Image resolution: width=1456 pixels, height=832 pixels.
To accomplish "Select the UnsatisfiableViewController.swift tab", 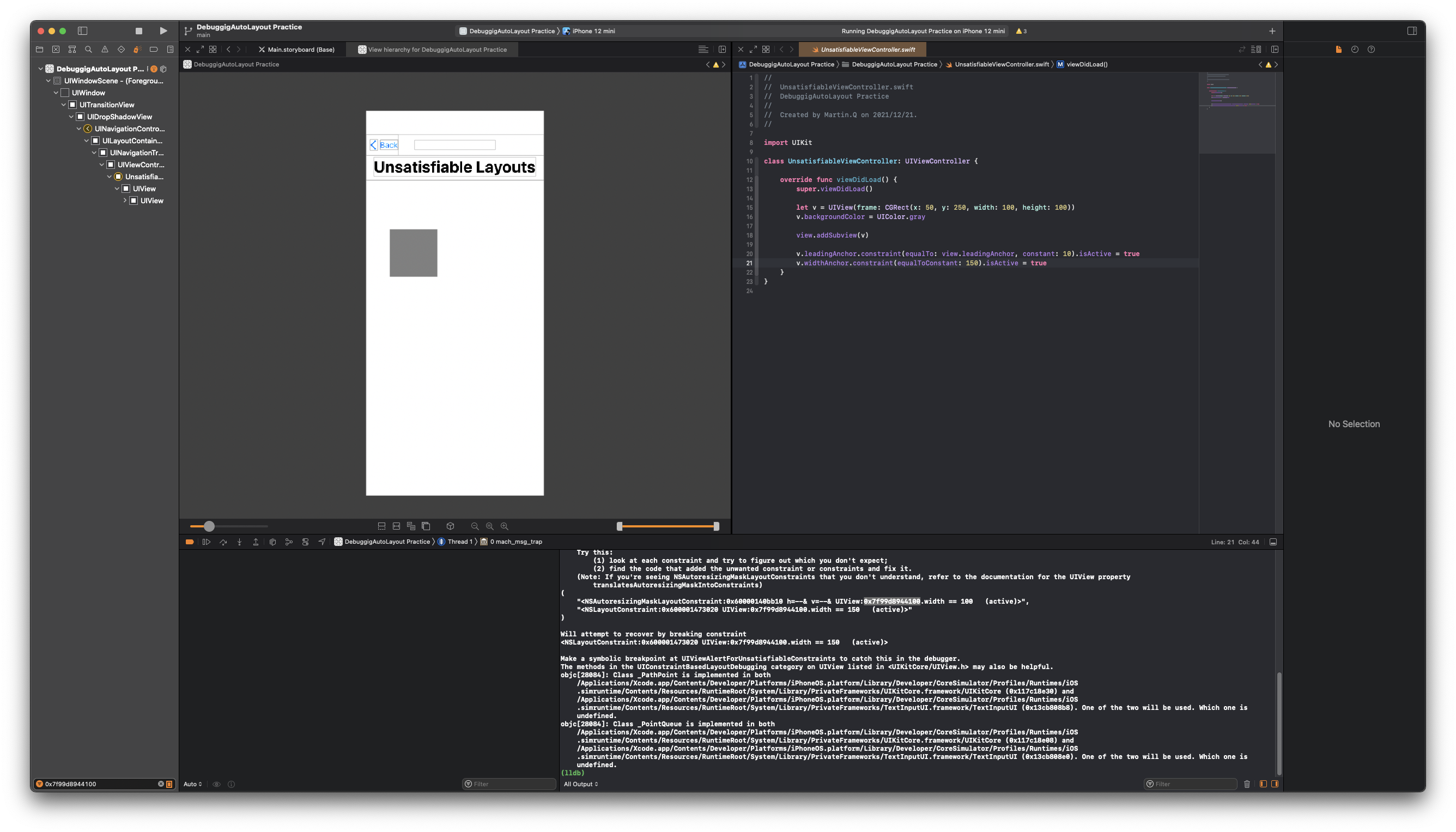I will [867, 50].
